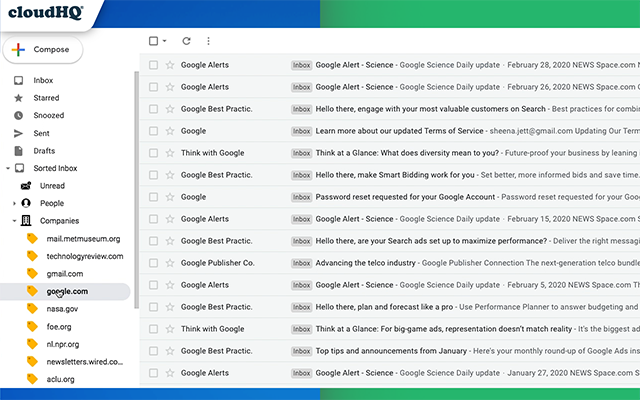Open the 'Learn more about our updated Terms' email
This screenshot has width=640, height=400.
point(399,131)
